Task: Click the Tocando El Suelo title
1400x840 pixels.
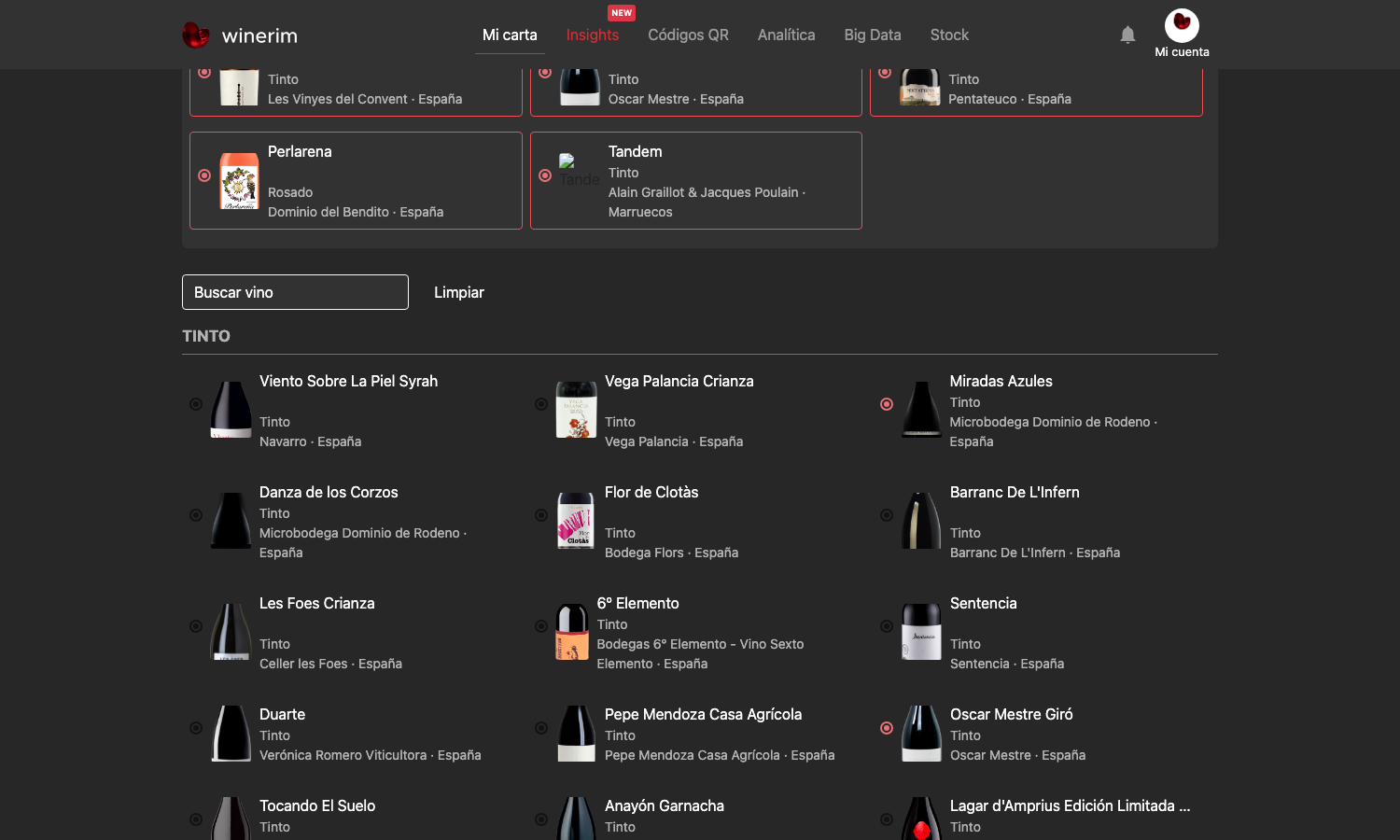Action: [x=317, y=805]
